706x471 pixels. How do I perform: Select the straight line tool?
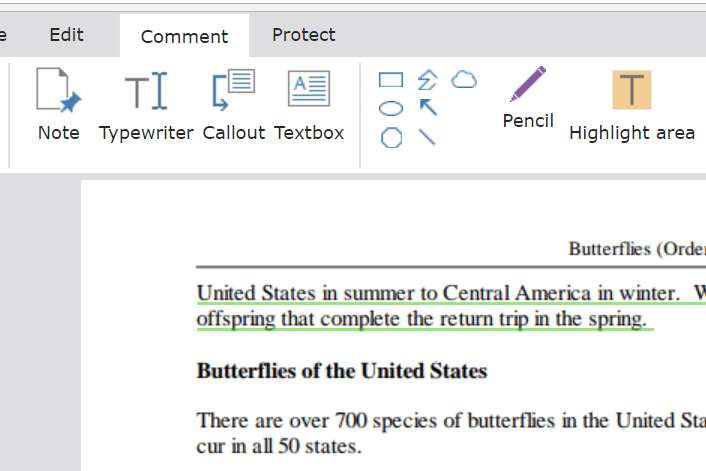point(427,137)
